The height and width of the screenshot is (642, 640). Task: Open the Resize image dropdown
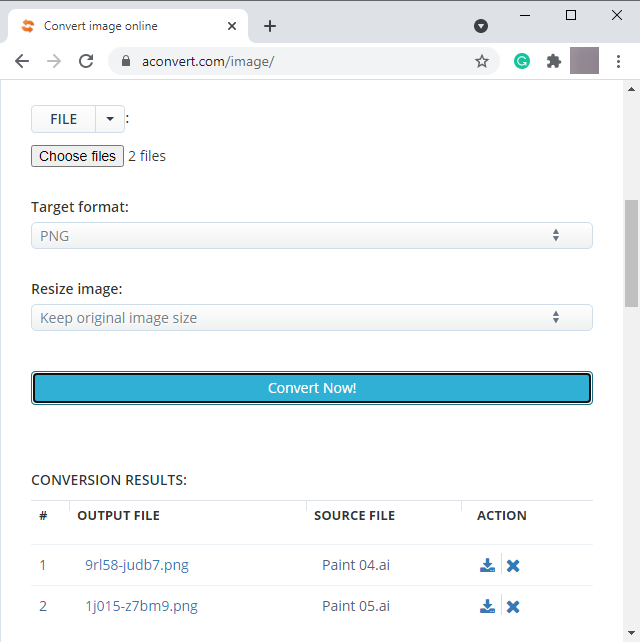[x=312, y=318]
